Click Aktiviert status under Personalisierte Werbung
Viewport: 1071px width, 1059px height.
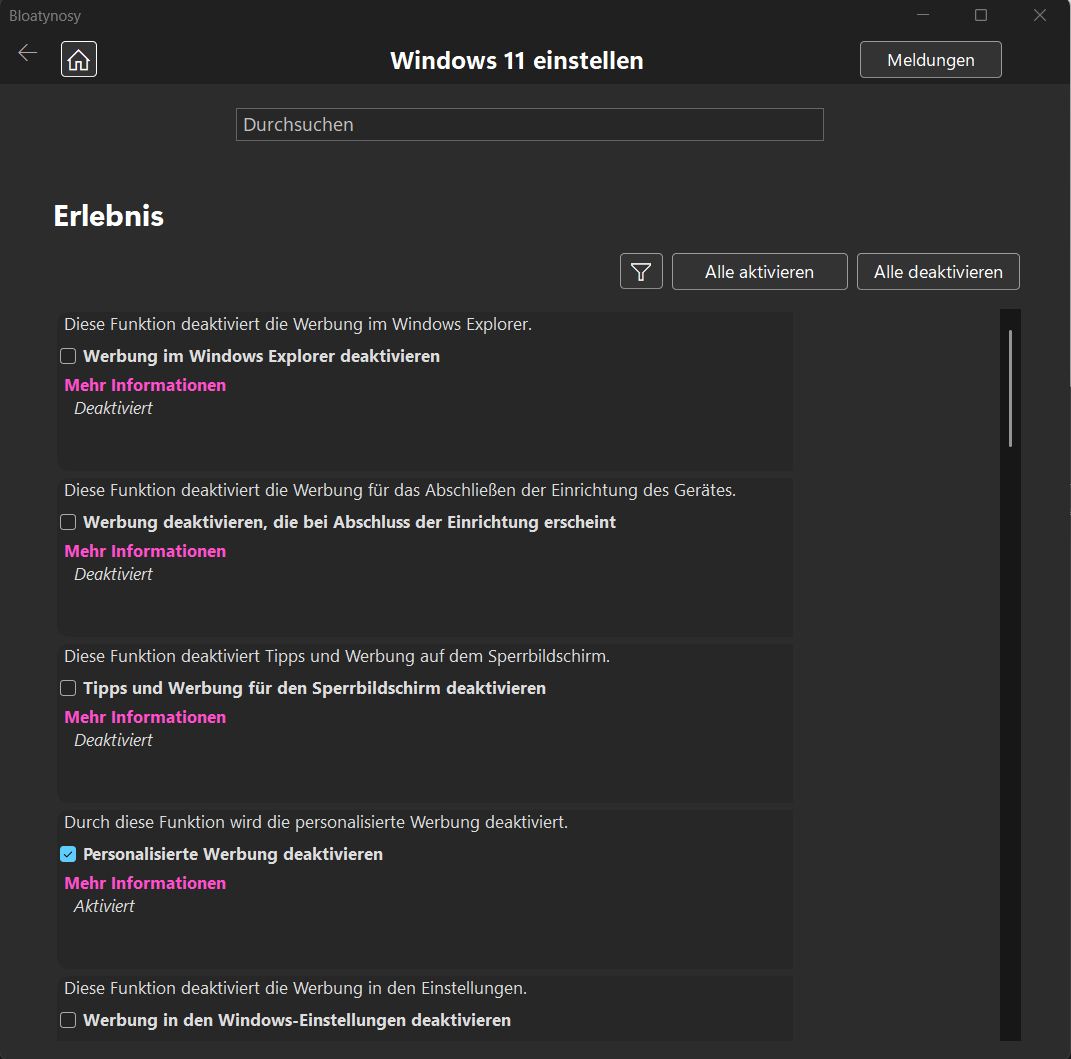click(104, 906)
